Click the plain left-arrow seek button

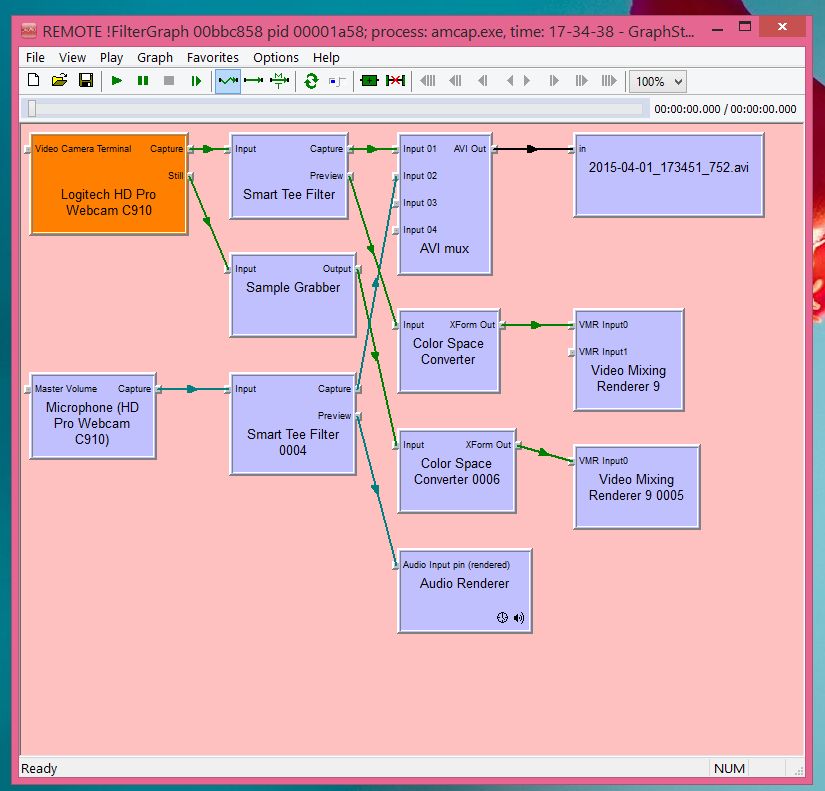[509, 81]
